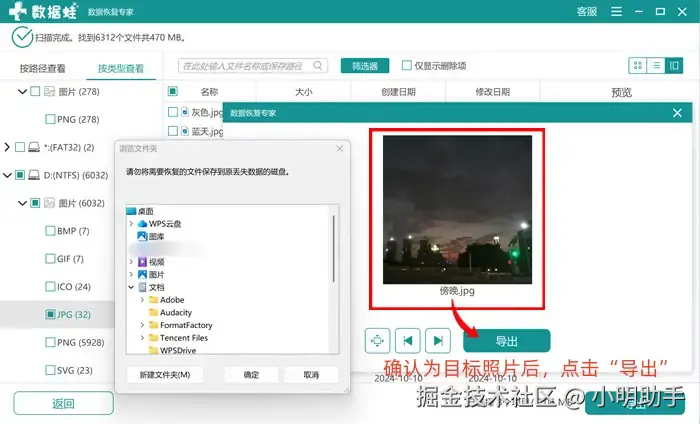
Task: Expand the *:(FAT32) drive node
Action: pos(7,147)
